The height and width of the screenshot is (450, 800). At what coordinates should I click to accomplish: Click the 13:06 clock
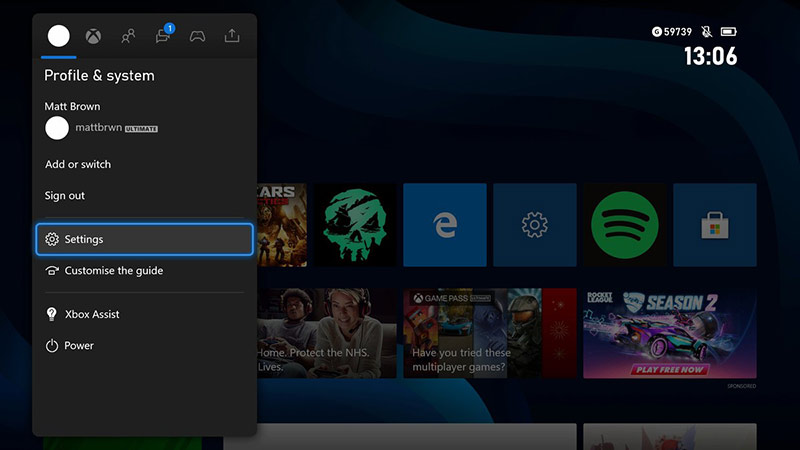coord(711,56)
